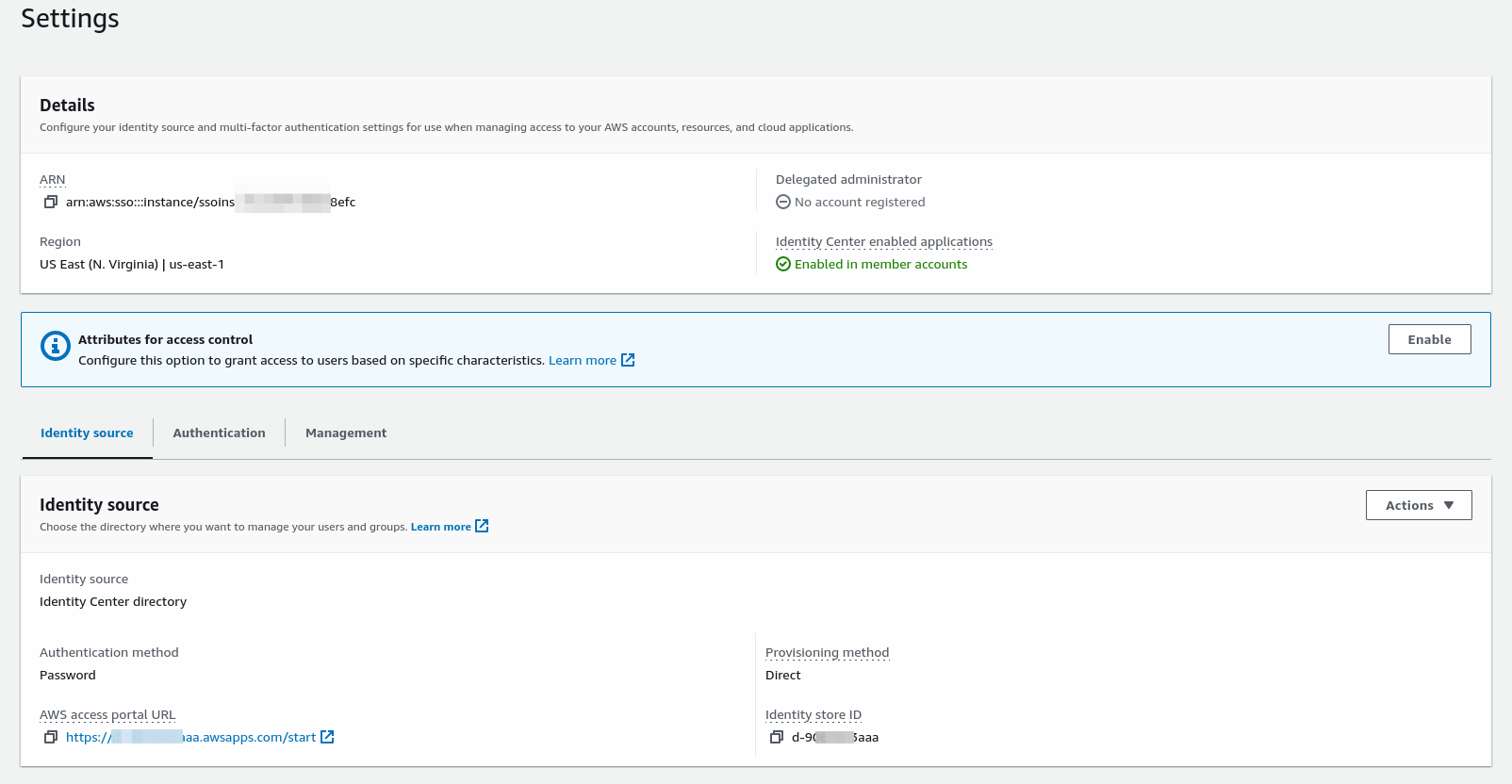The image size is (1512, 784).
Task: Click the Enabled in member accounts status text
Action: [880, 265]
